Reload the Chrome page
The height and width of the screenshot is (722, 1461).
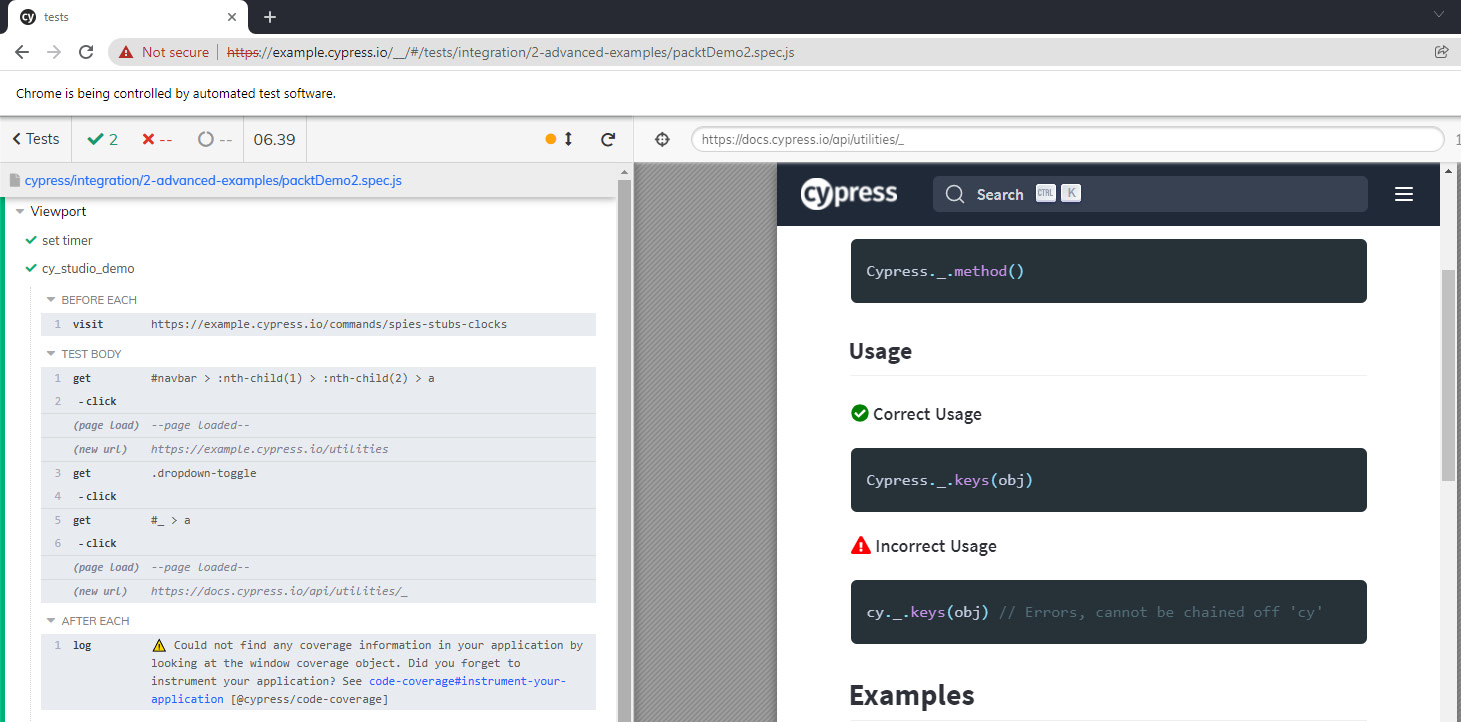[87, 52]
